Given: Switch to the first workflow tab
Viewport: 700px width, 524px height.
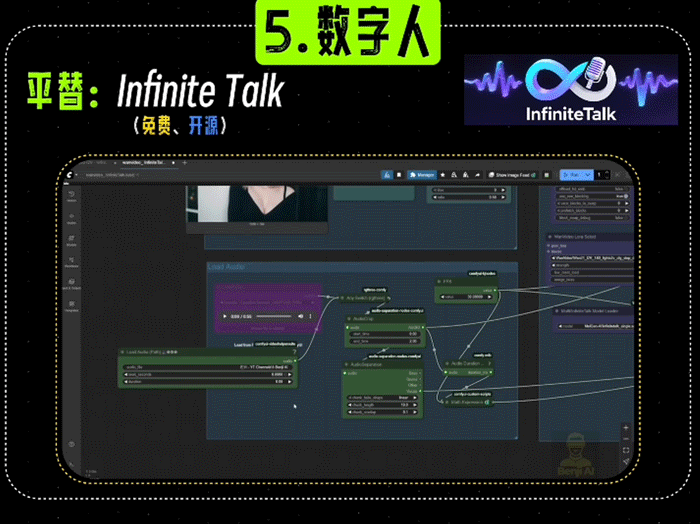Looking at the screenshot, I should tap(96, 162).
